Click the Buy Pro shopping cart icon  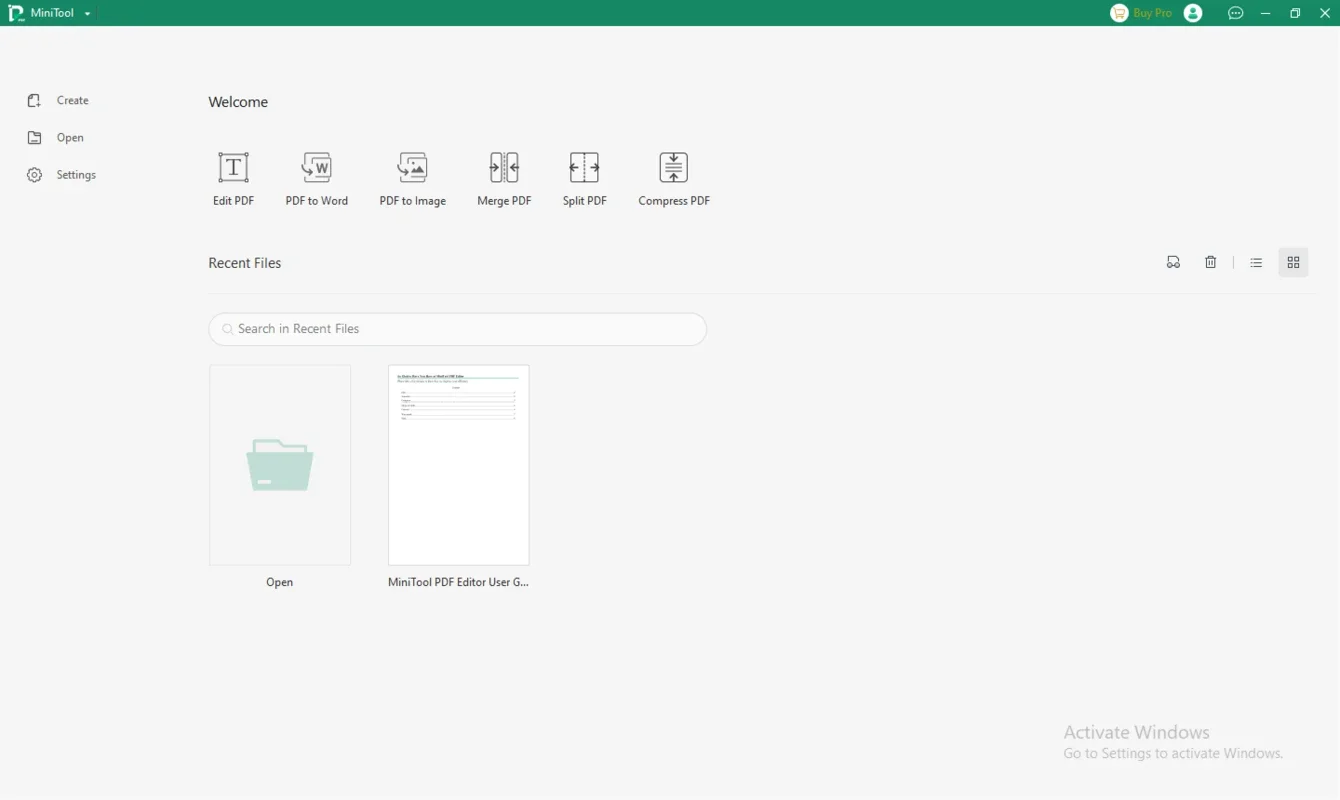[x=1119, y=13]
